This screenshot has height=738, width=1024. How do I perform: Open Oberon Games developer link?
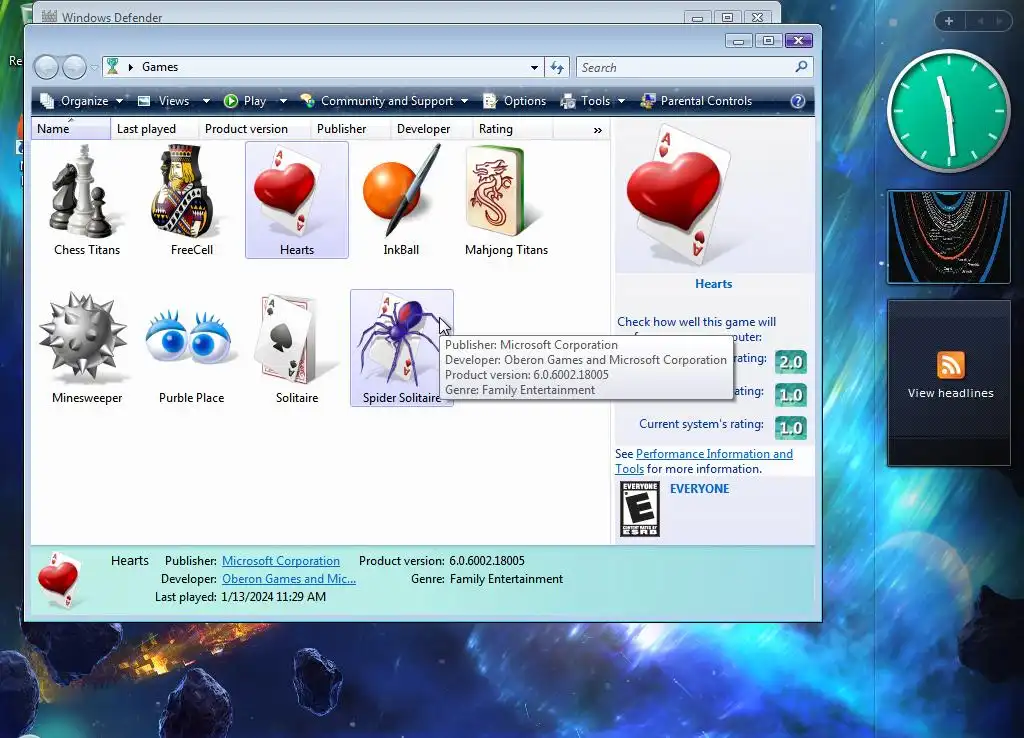[x=289, y=579]
